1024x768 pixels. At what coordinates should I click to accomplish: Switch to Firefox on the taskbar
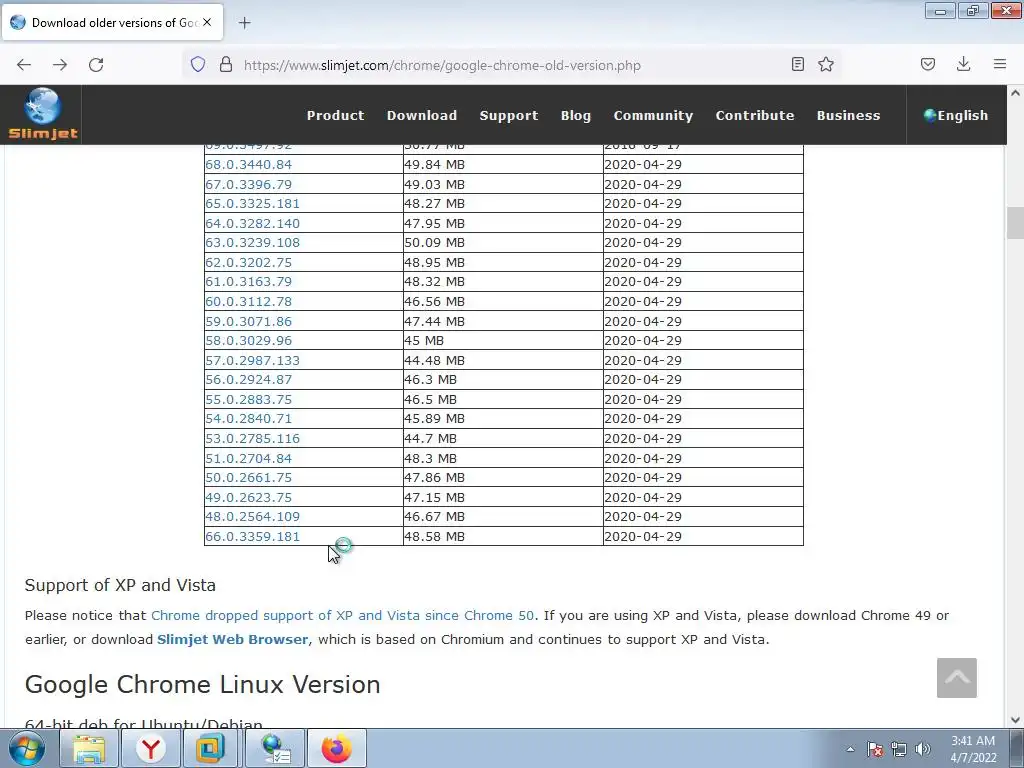click(x=336, y=748)
